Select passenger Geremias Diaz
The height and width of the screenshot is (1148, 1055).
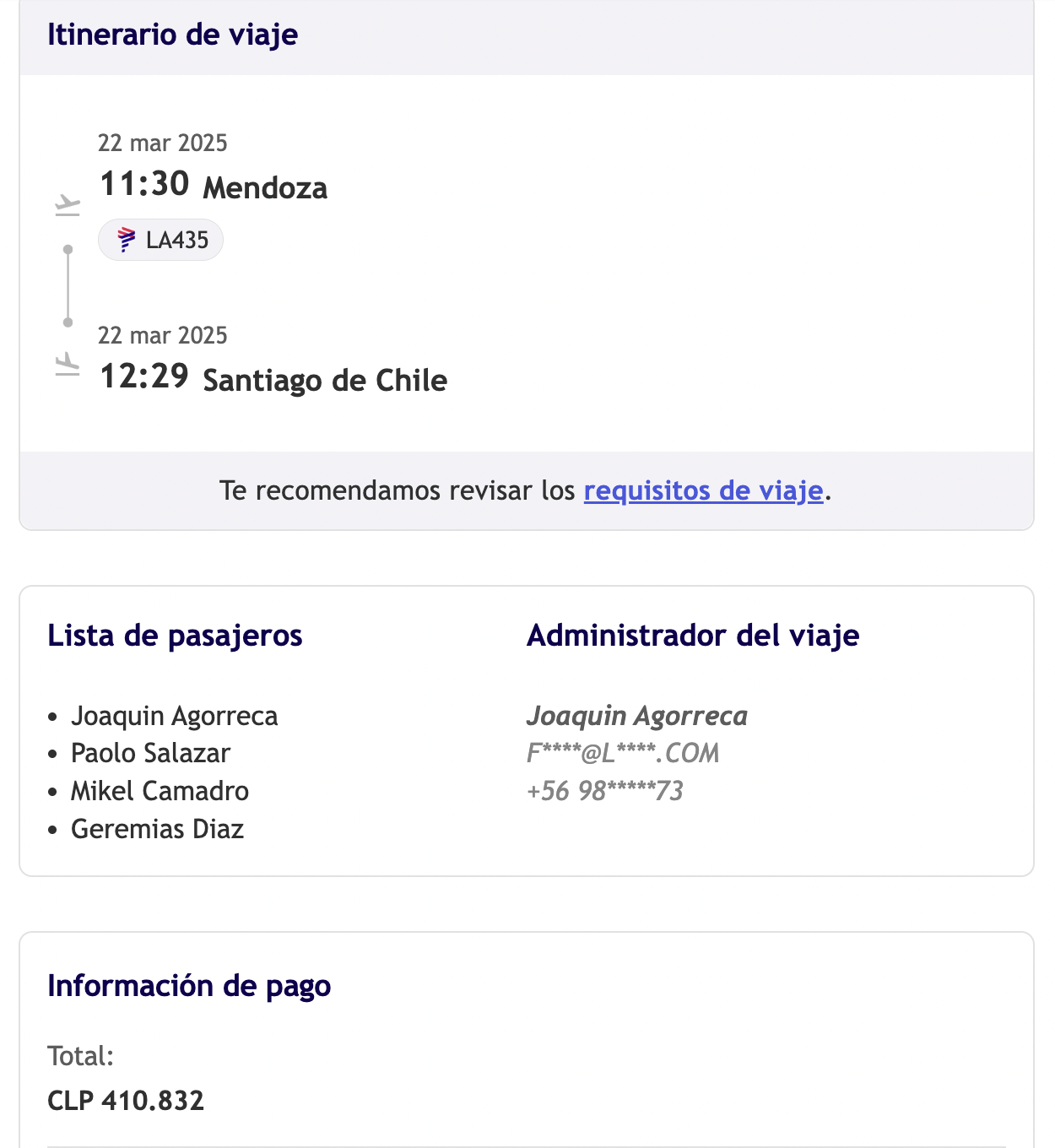point(157,829)
